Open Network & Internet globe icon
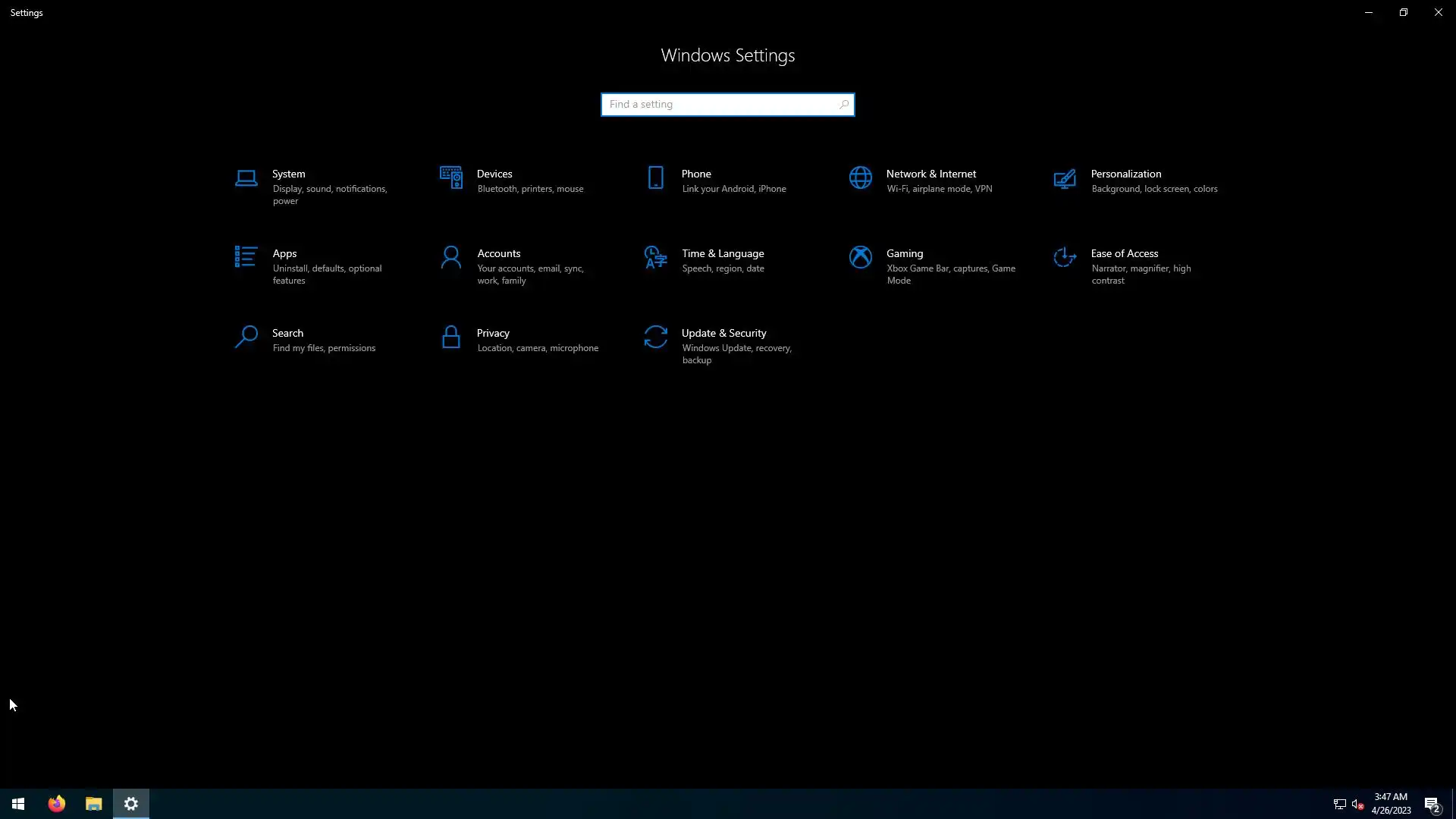 point(860,178)
